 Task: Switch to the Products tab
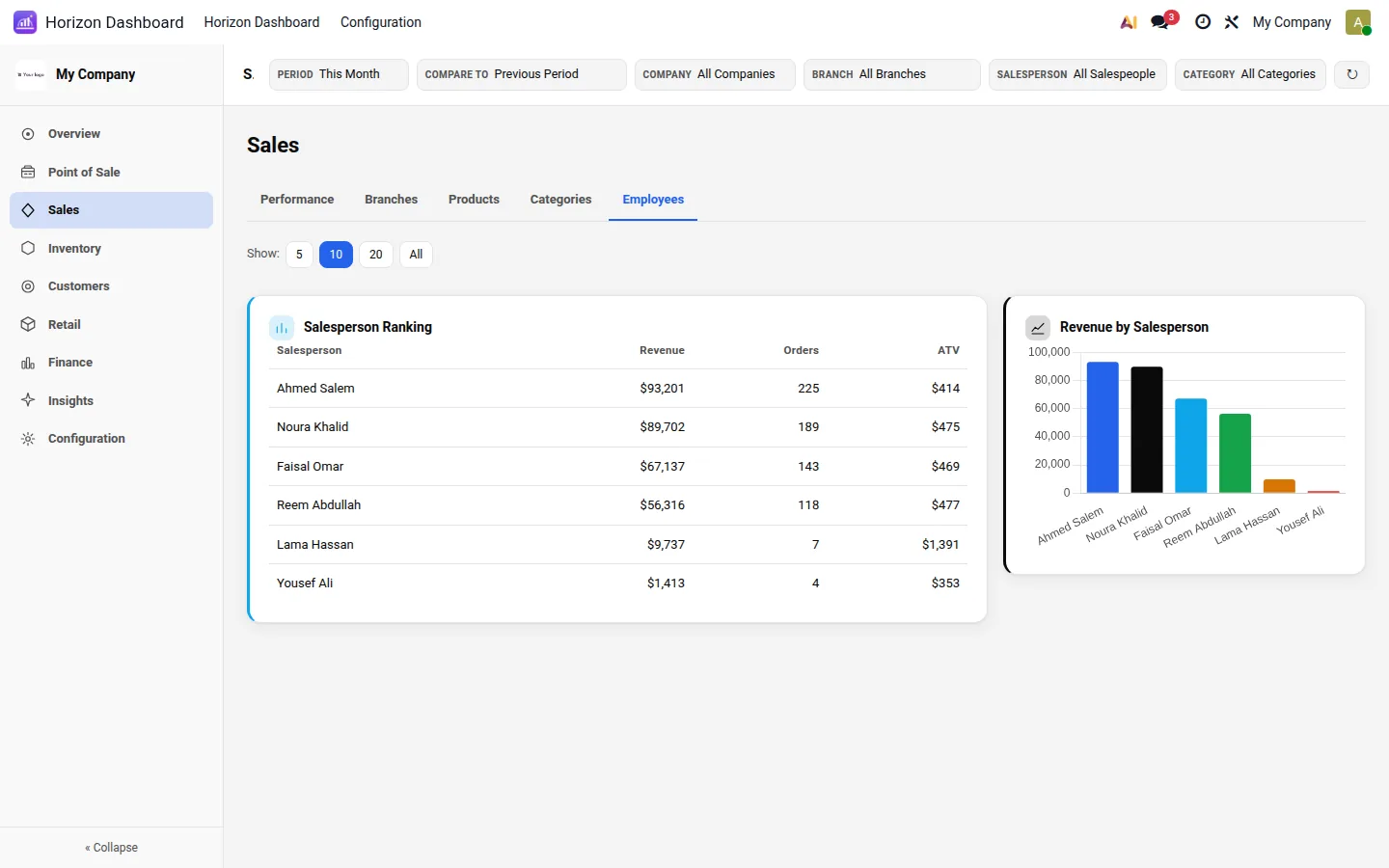474,200
